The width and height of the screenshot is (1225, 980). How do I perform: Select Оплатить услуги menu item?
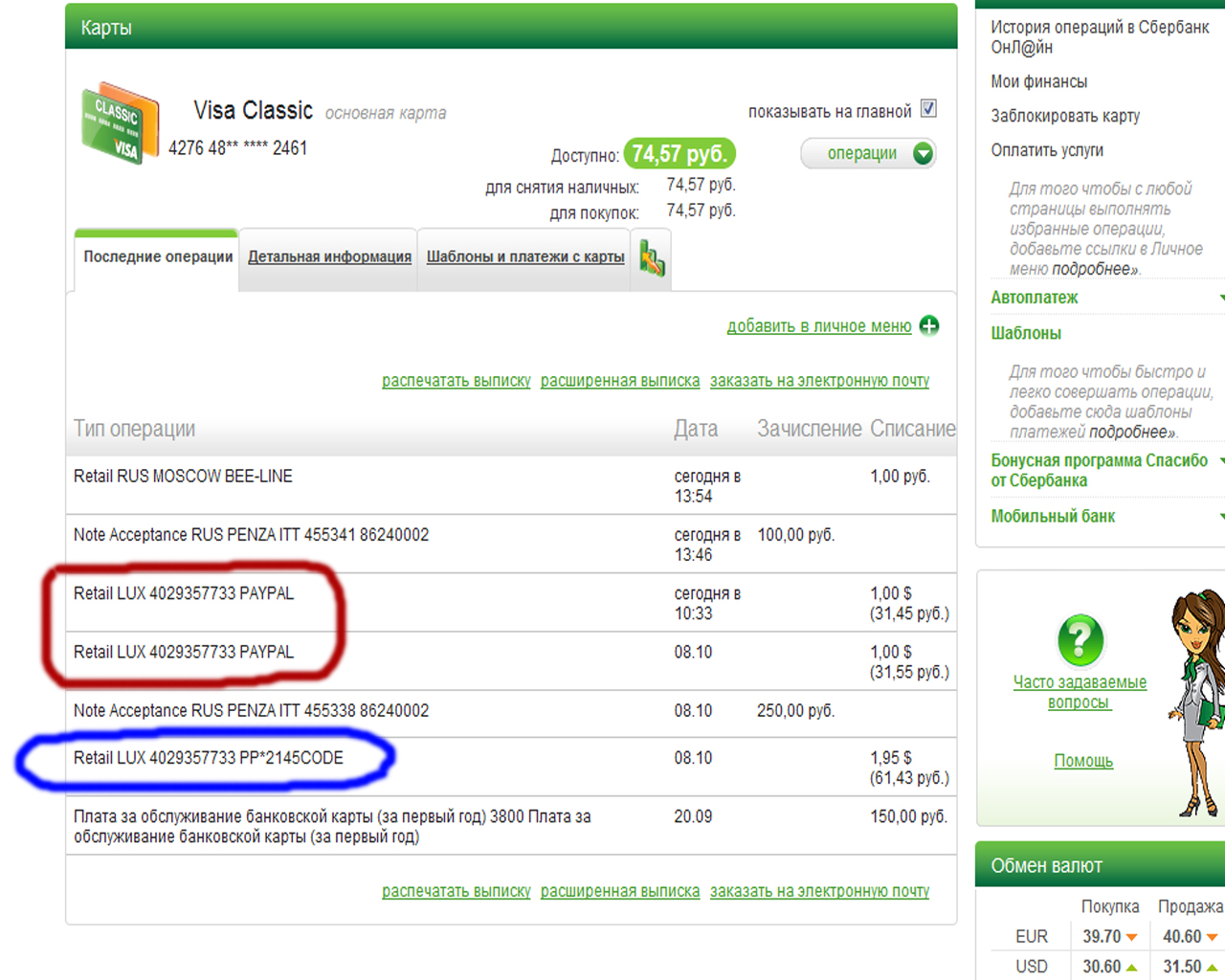pos(1047,150)
